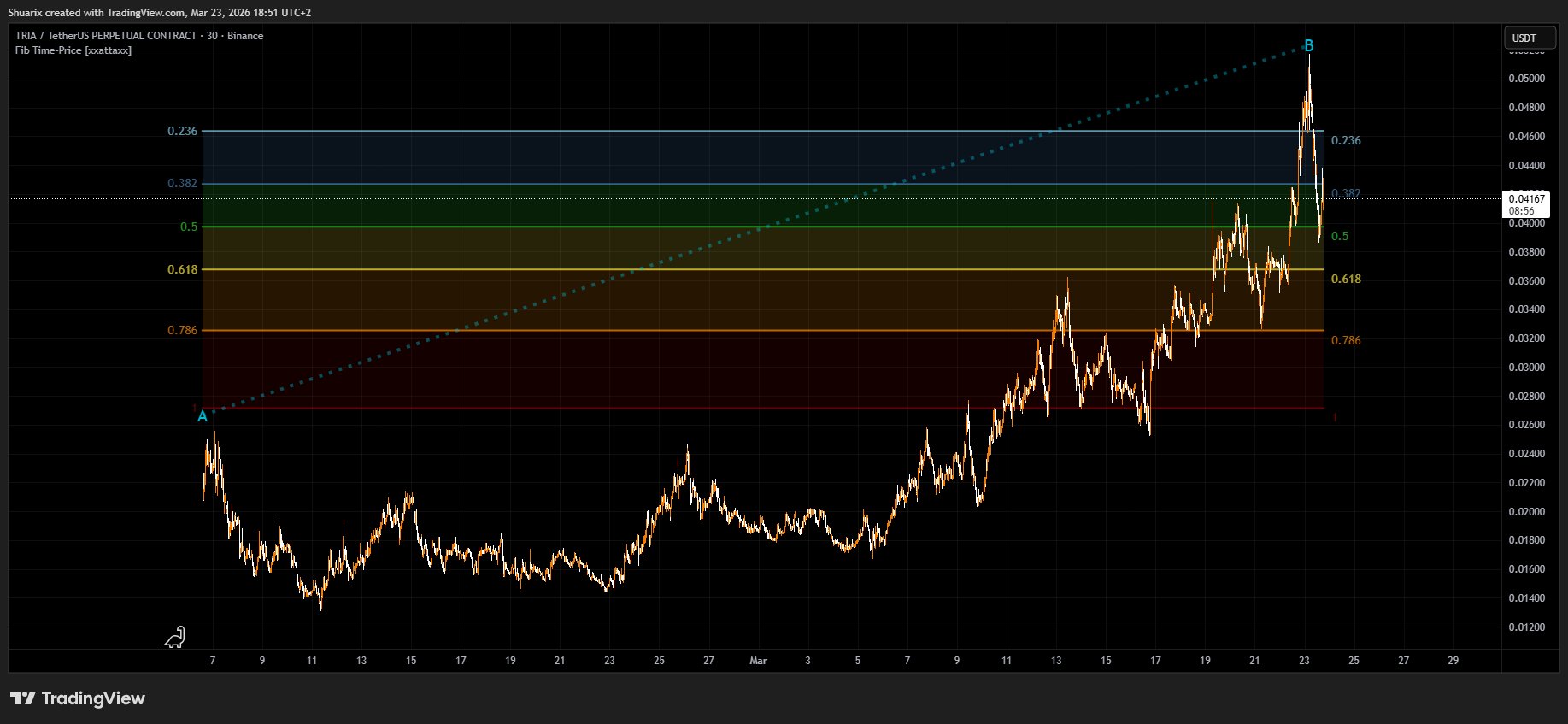This screenshot has width=1568, height=724.
Task: Click the point B marker label
Action: 1308,46
